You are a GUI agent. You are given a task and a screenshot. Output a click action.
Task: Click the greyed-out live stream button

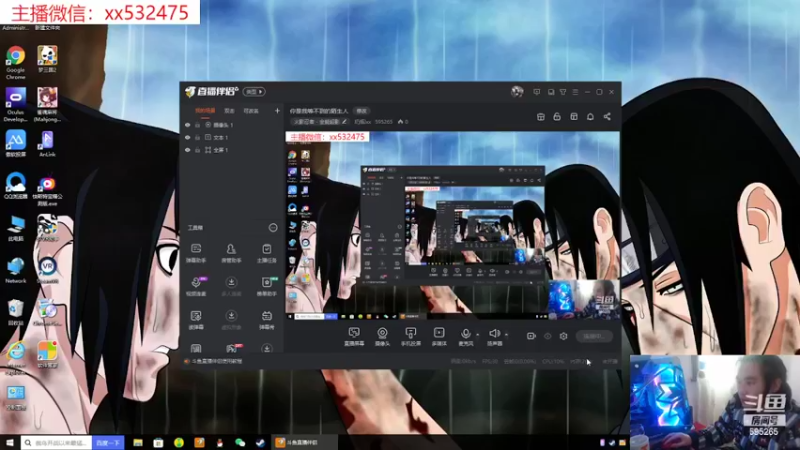[x=594, y=336]
